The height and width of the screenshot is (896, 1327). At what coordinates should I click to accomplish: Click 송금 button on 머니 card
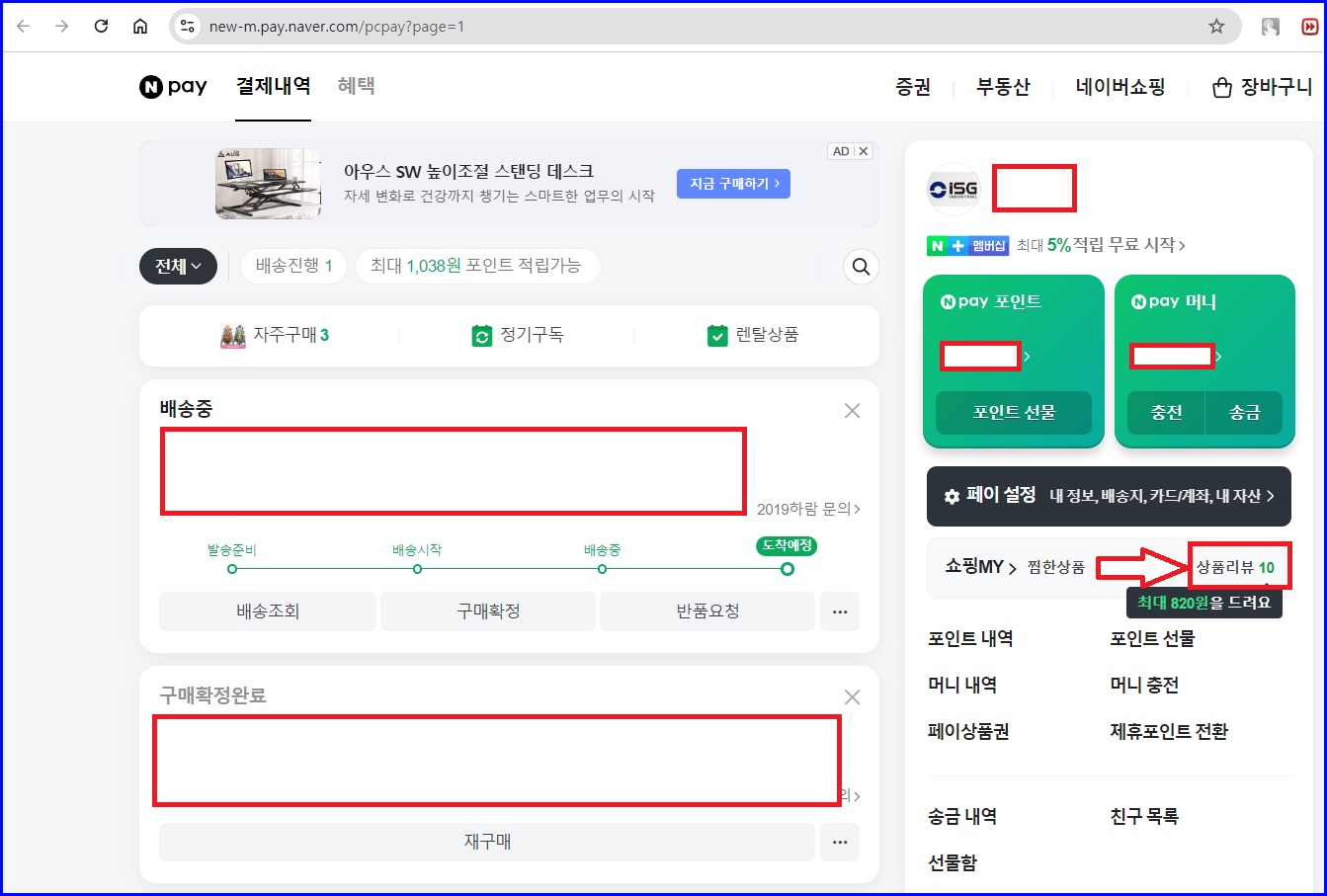1244,413
